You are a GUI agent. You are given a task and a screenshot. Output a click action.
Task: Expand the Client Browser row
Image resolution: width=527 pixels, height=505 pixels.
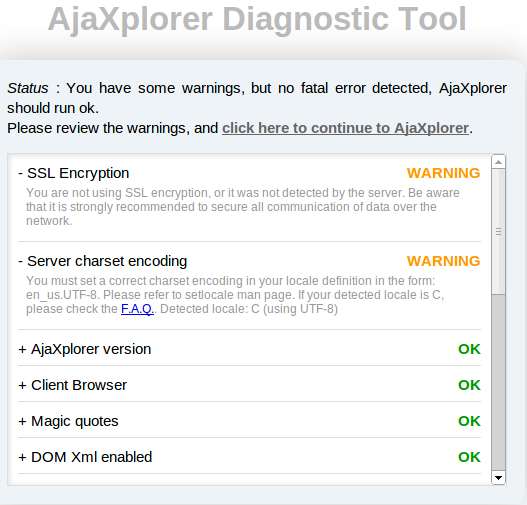click(x=73, y=385)
